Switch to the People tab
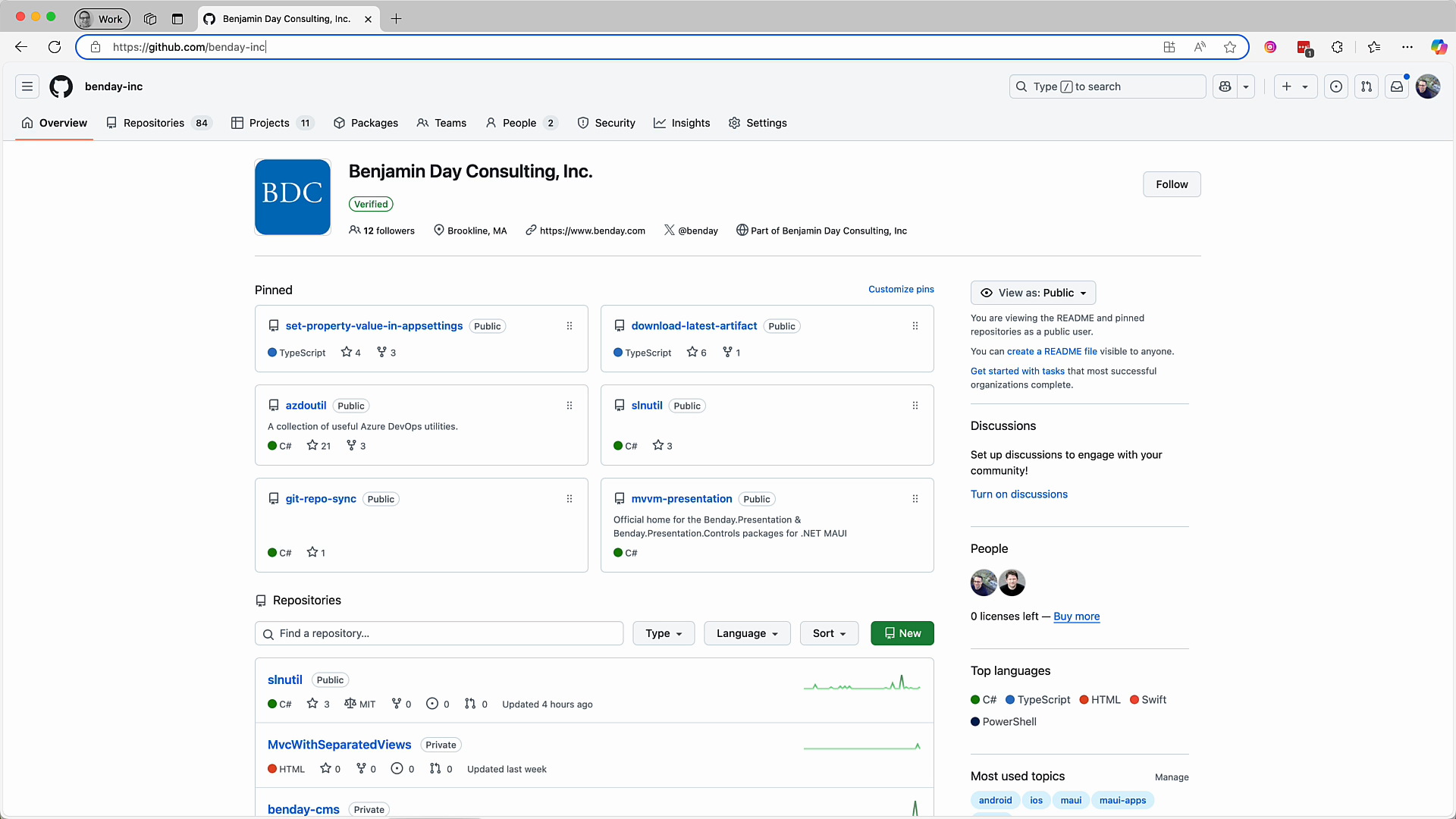The image size is (1456, 819). [522, 123]
